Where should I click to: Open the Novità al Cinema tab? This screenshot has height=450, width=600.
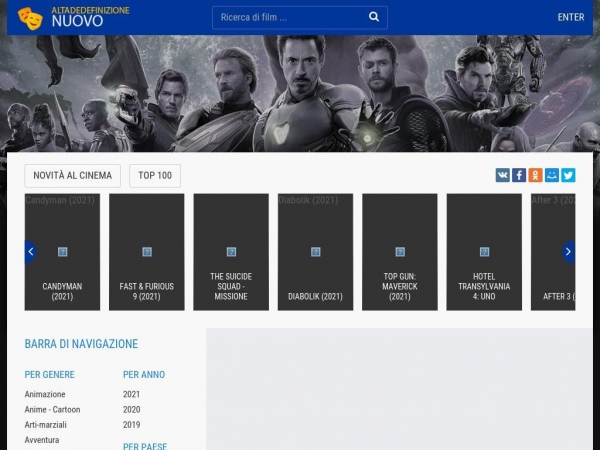(73, 176)
